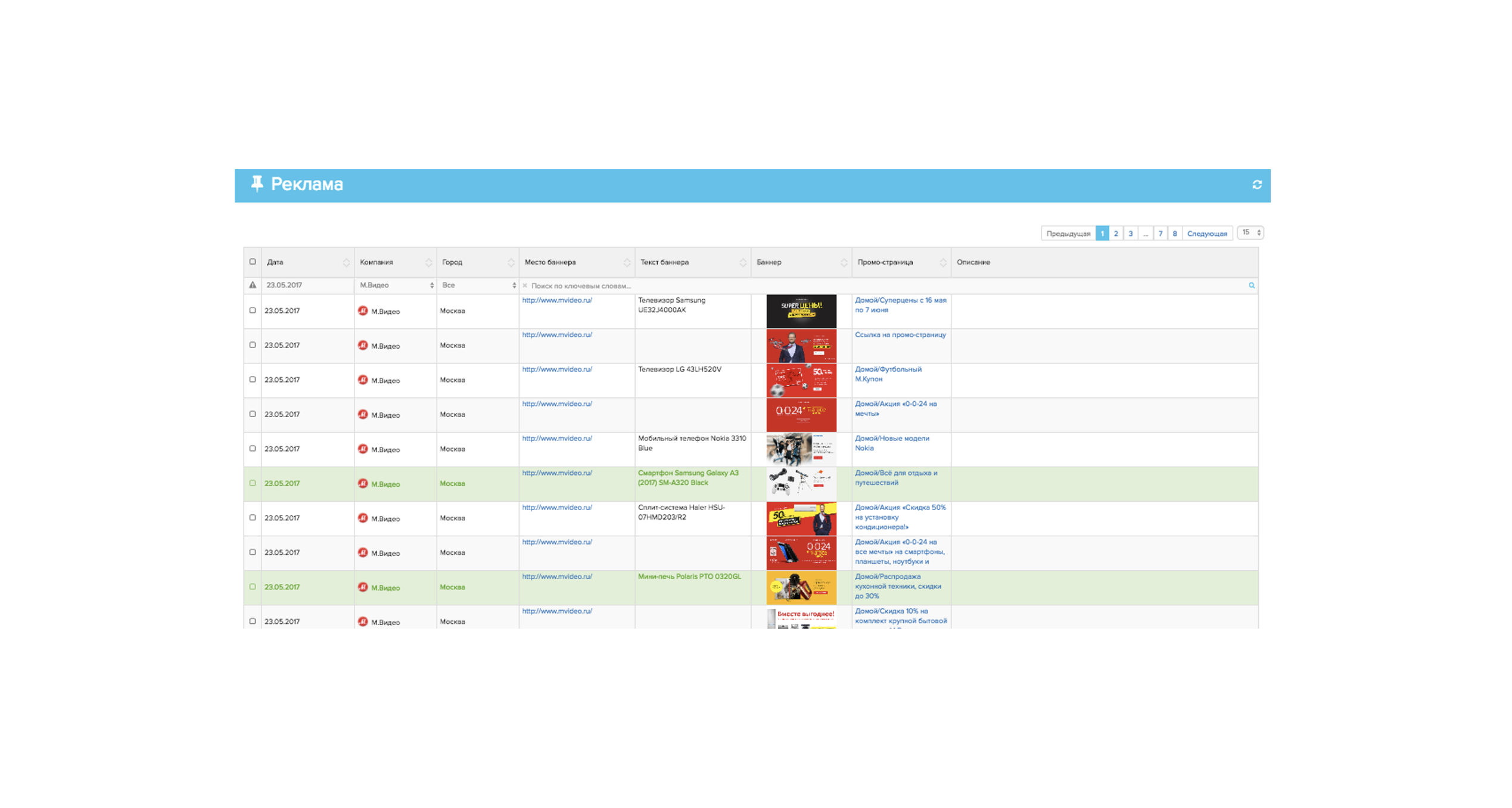Open Super цены banner thumbnail

pos(801,311)
